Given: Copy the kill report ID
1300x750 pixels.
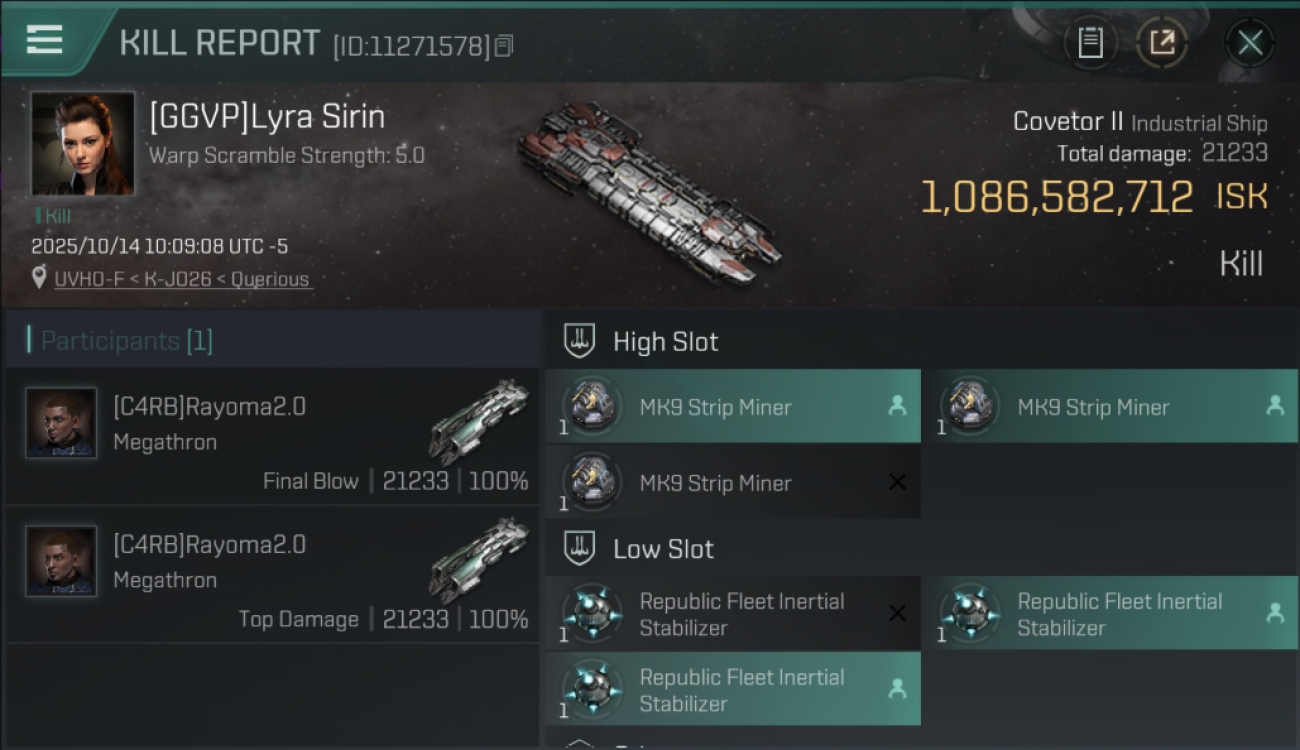Looking at the screenshot, I should pos(504,45).
